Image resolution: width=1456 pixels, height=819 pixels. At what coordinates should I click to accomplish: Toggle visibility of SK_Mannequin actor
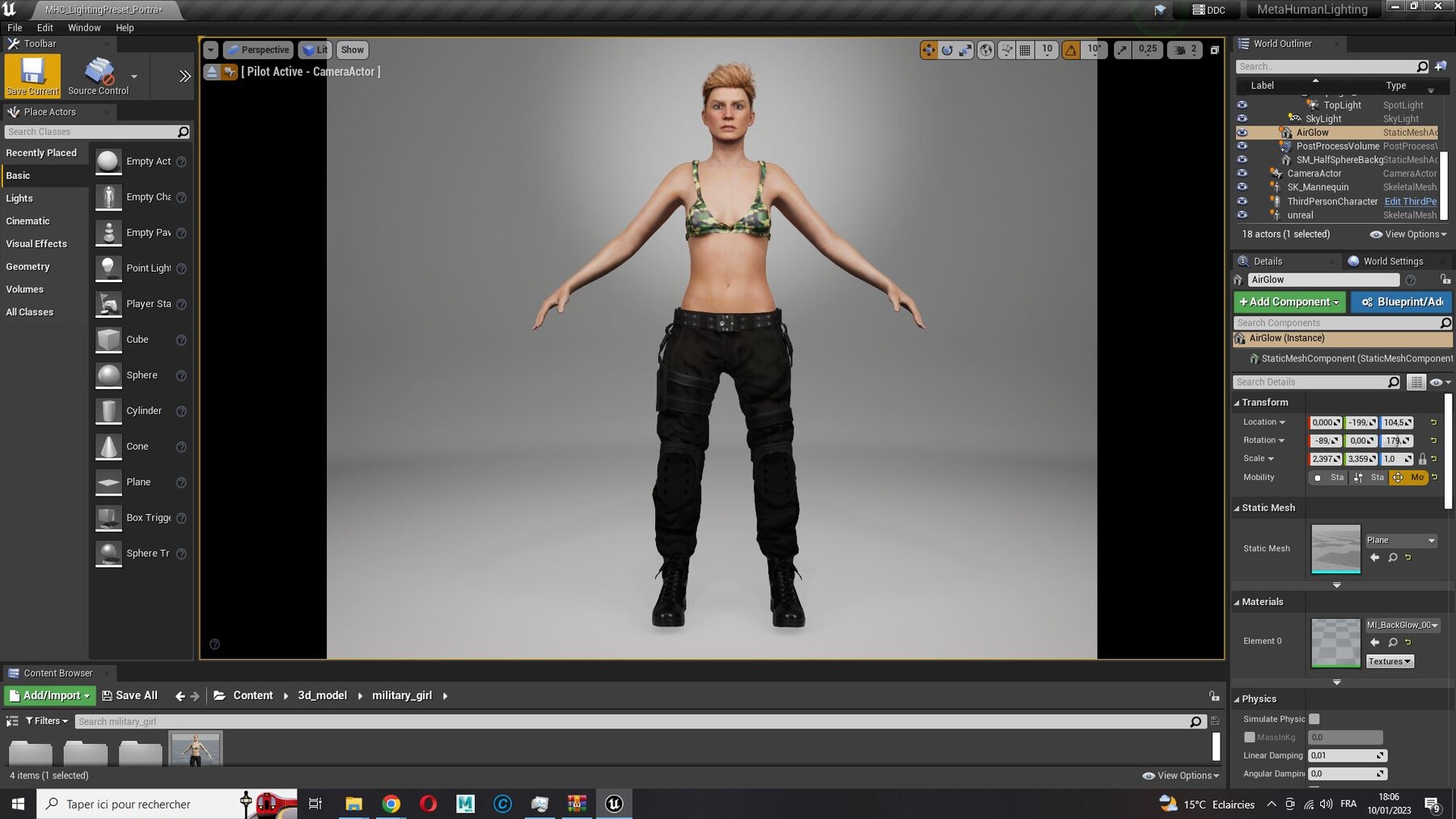click(x=1242, y=188)
